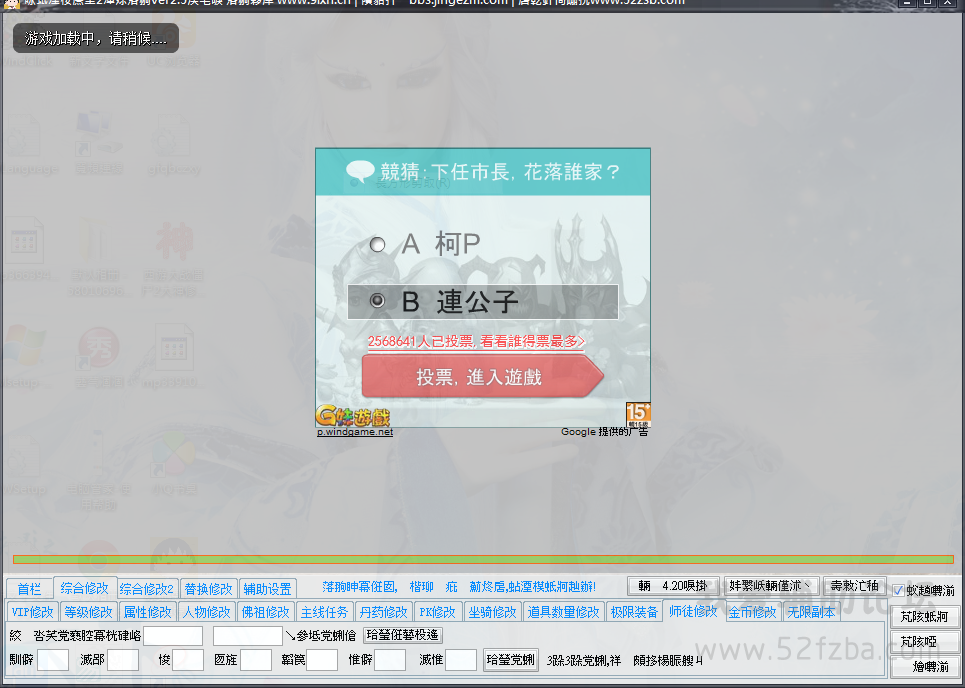This screenshot has height=688, width=965.
Task: Switch to the 首栏 tab
Action: 30,589
